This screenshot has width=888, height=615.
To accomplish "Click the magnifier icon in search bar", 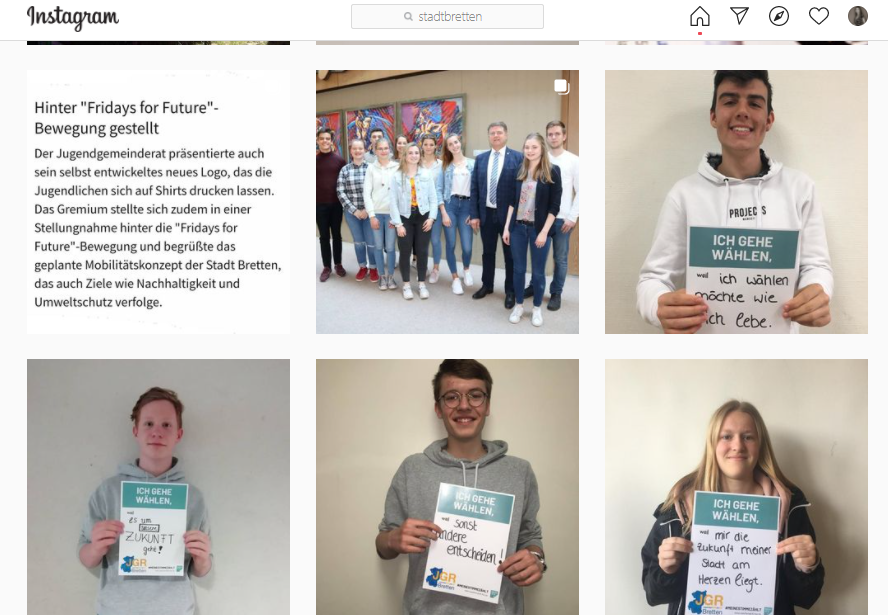I will [x=408, y=17].
